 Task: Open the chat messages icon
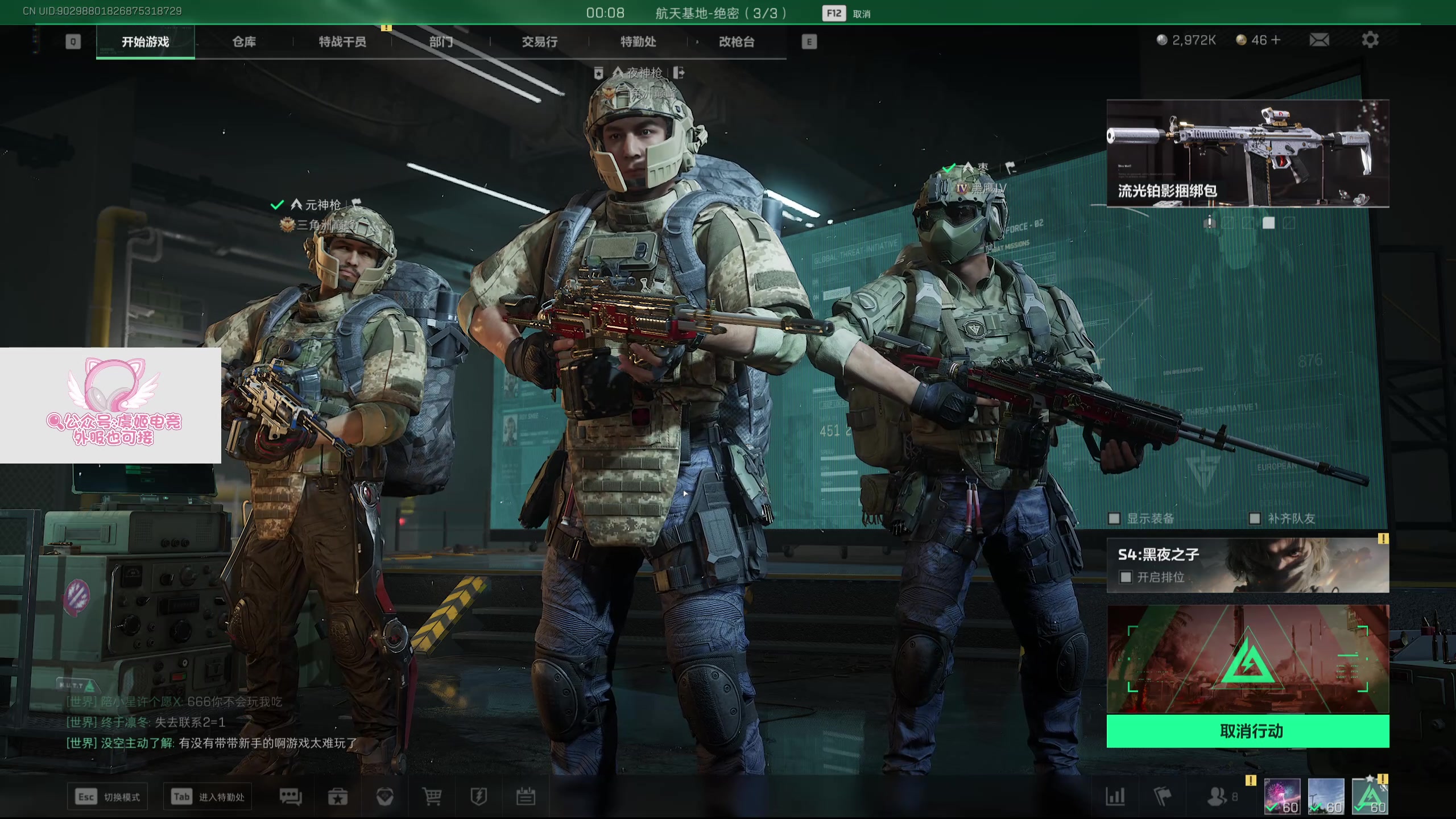click(290, 797)
